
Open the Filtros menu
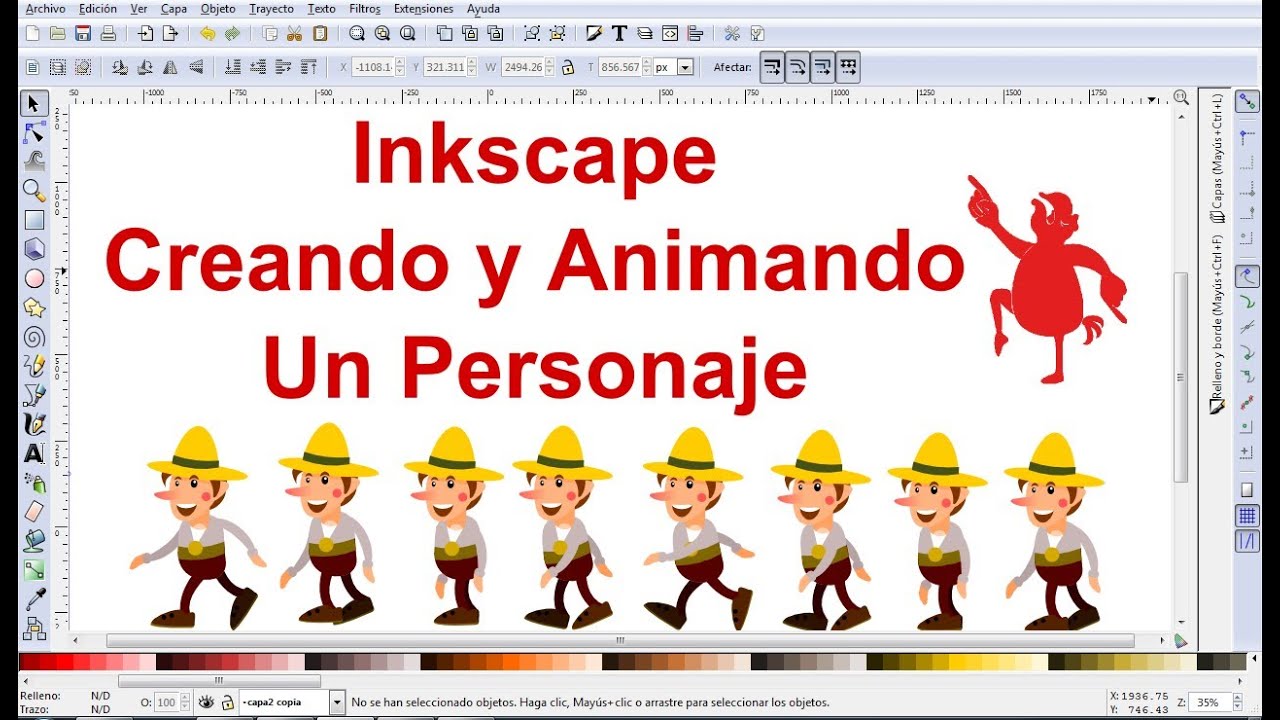click(x=365, y=9)
